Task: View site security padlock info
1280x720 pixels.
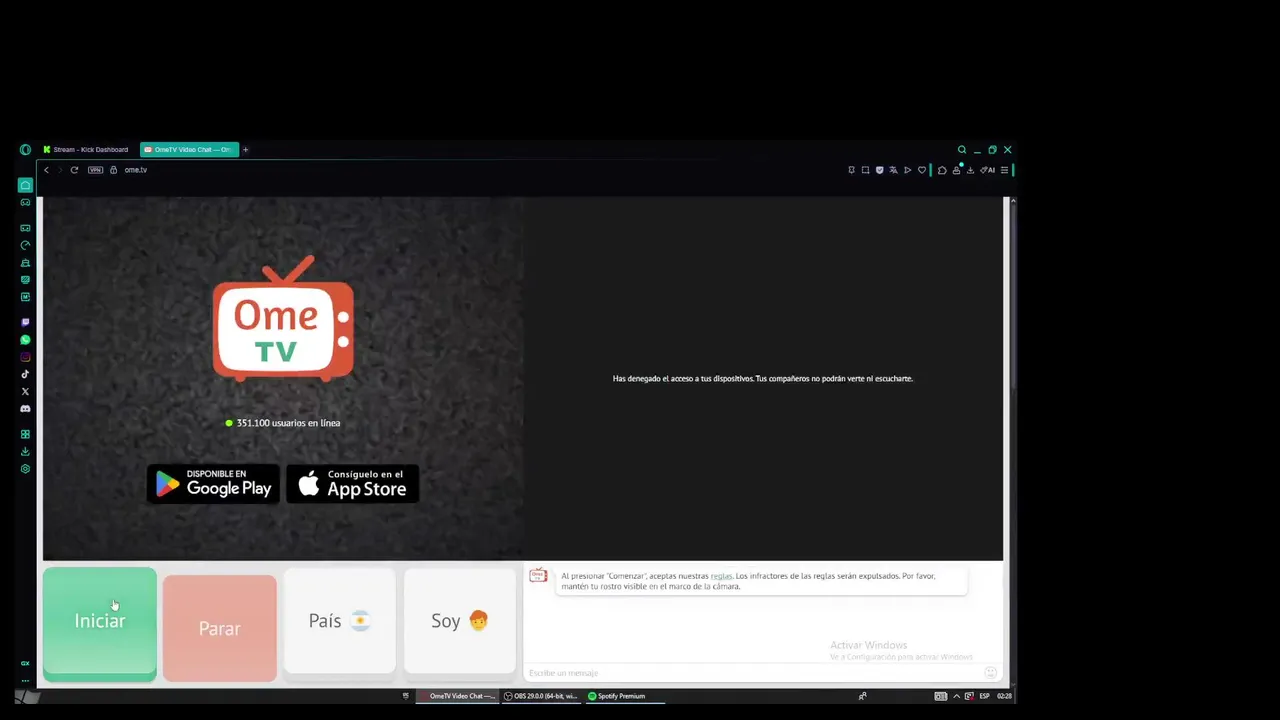Action: pos(113,170)
